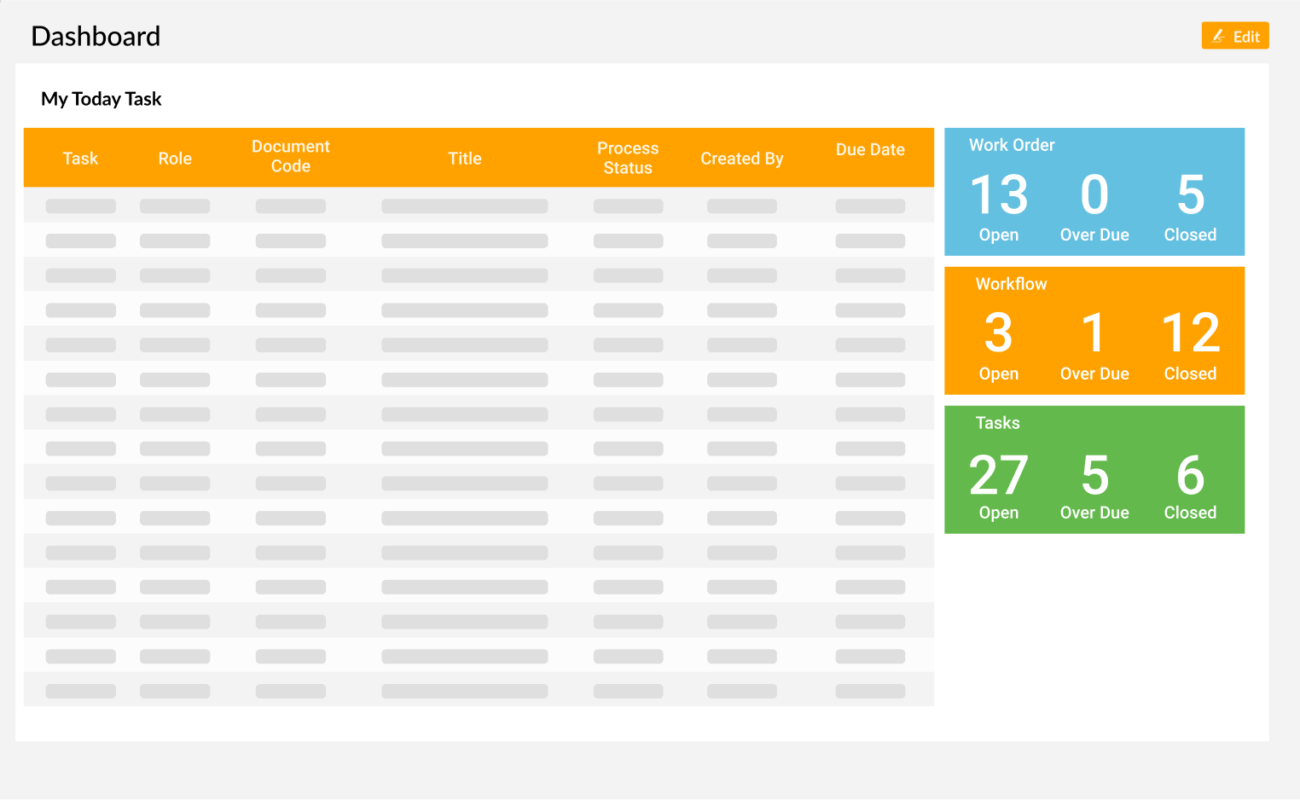Click the pencil icon in Edit button
This screenshot has height=800, width=1300.
tap(1218, 36)
